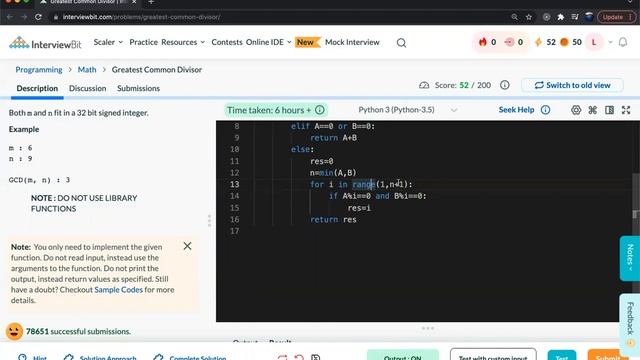The image size is (640, 360).
Task: Switch to the Discussion tab
Action: [87, 89]
